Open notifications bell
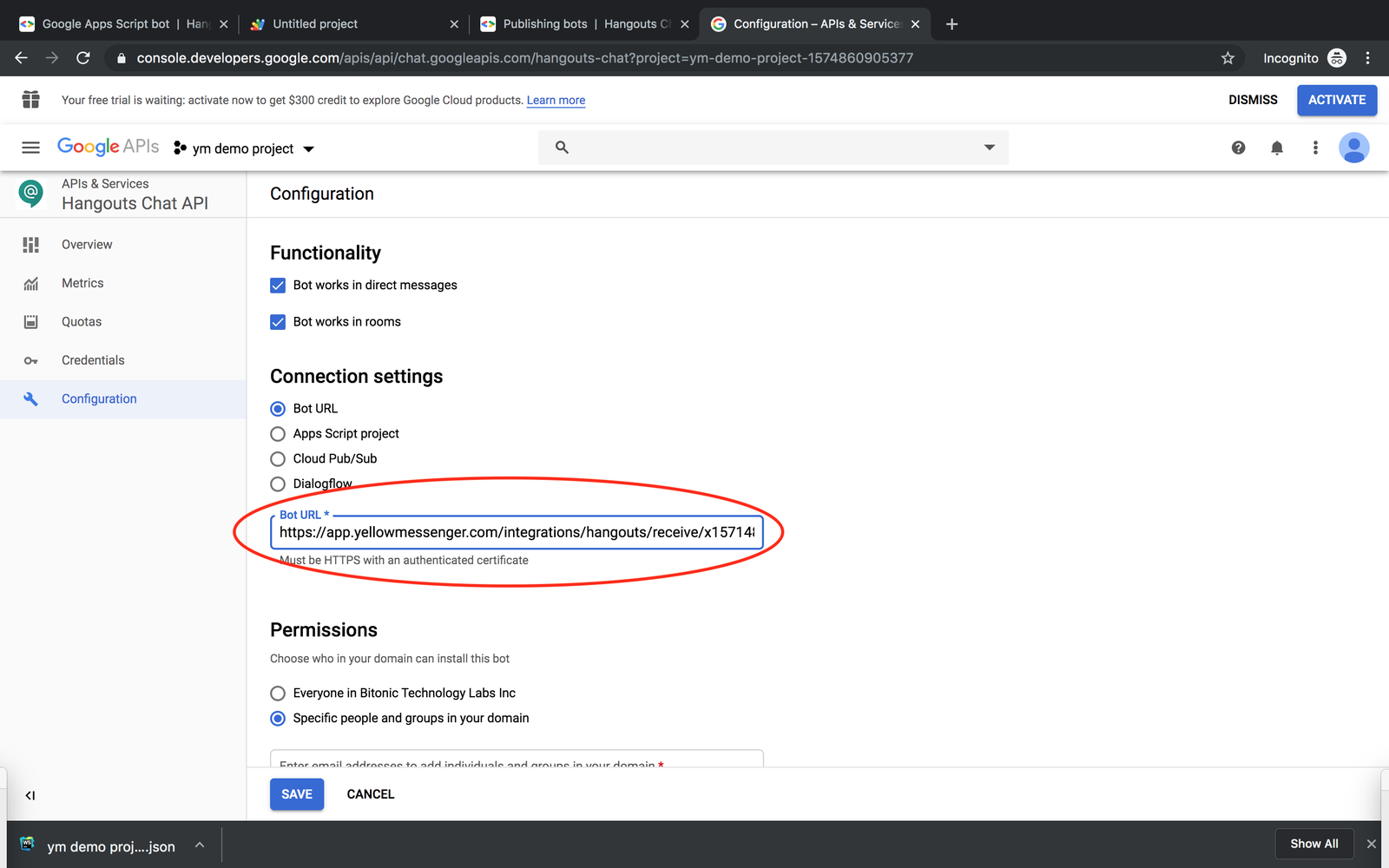1389x868 pixels. (x=1277, y=148)
